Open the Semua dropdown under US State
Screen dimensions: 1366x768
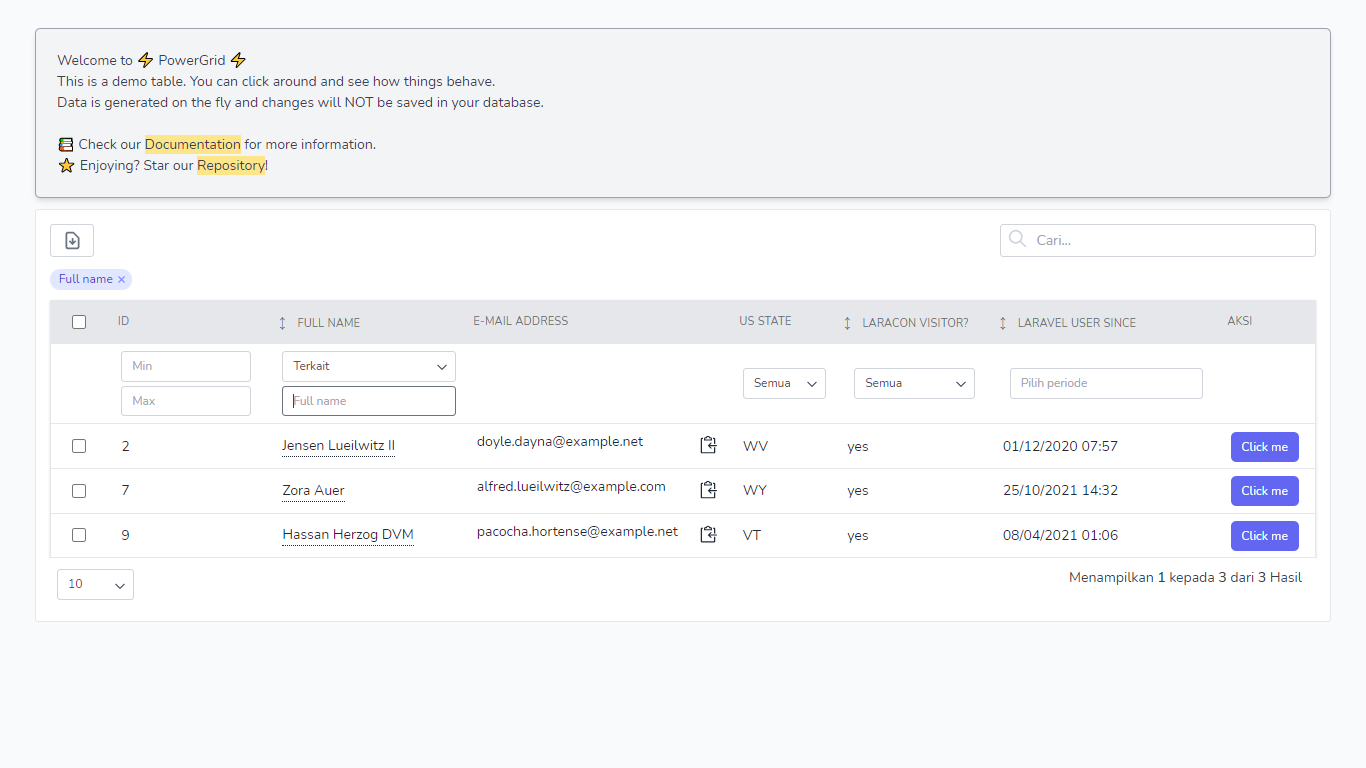(x=784, y=383)
